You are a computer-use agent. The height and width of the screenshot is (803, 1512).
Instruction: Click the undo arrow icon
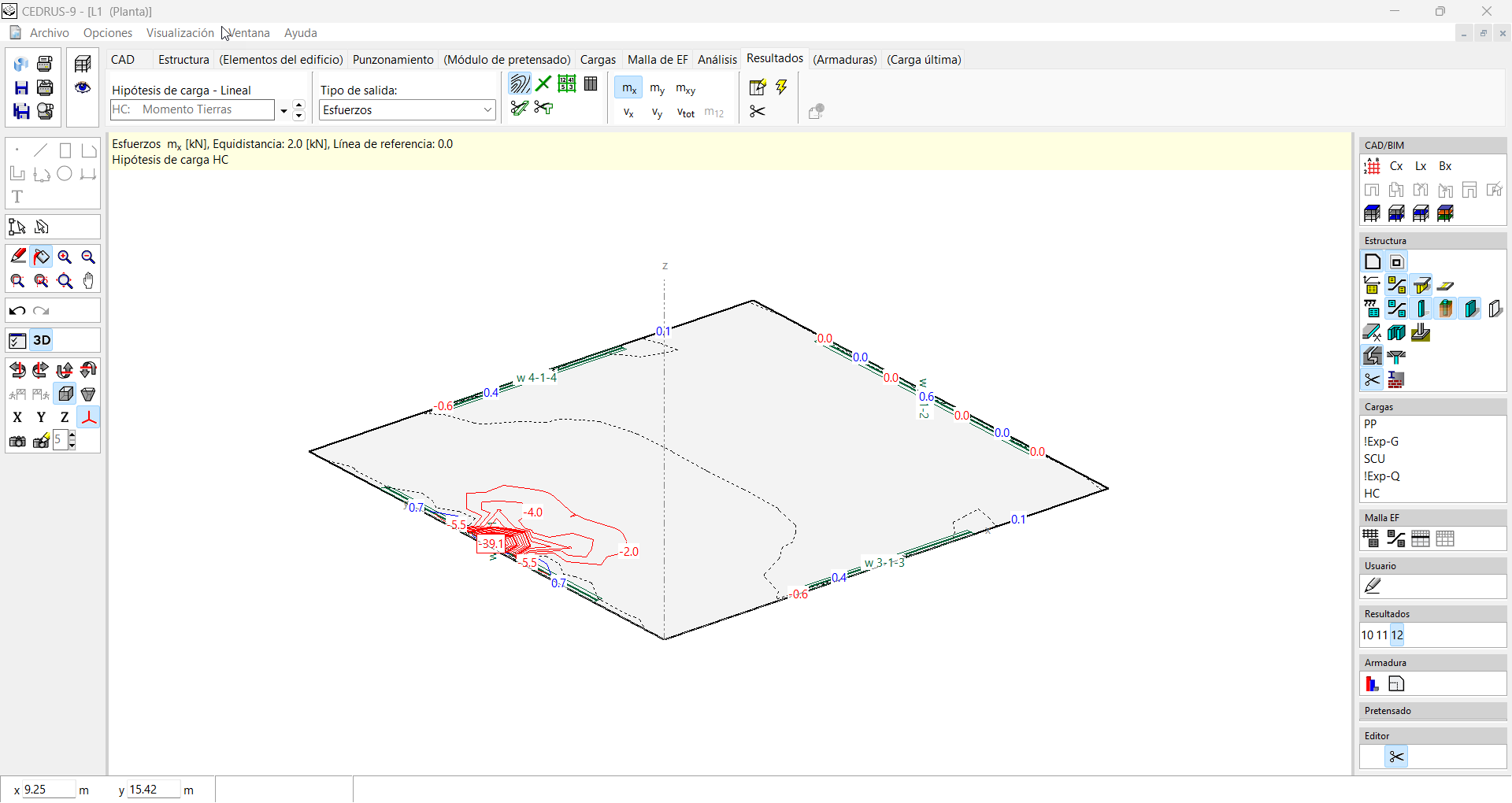17,311
